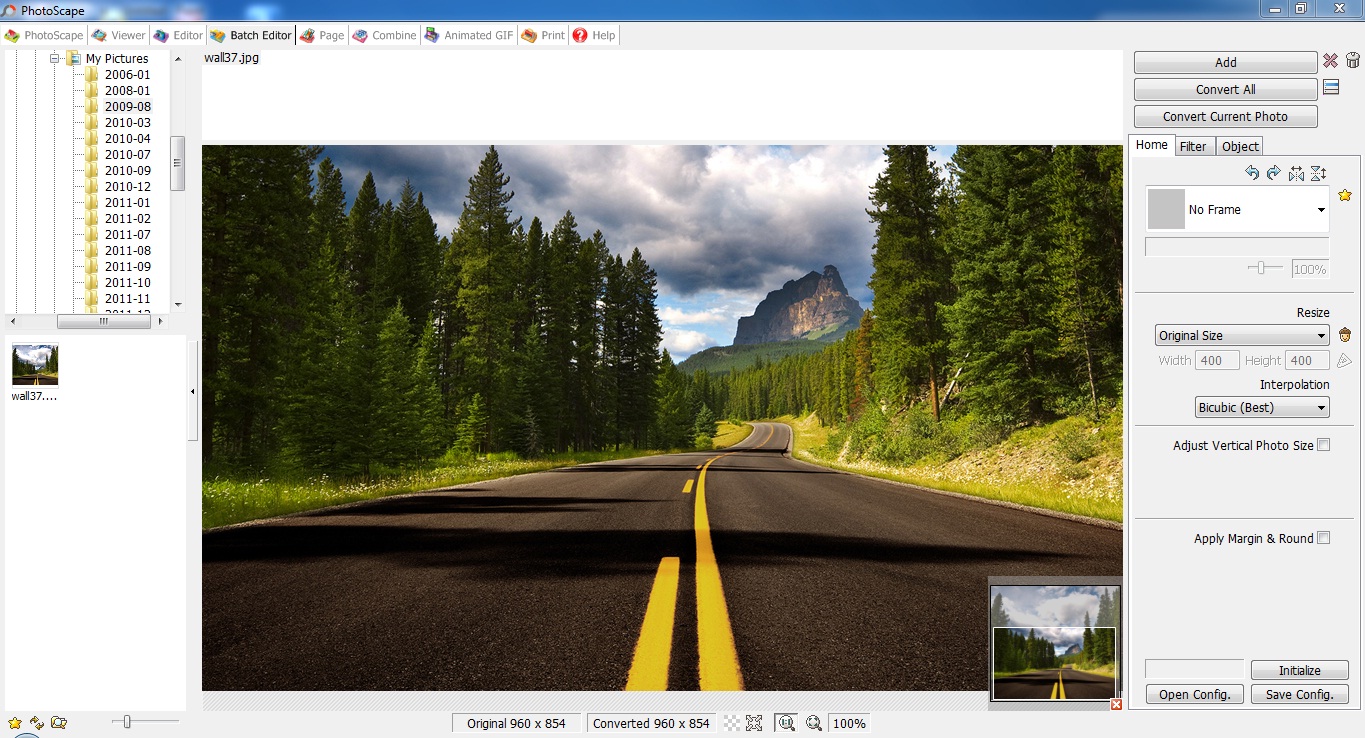Open the Help tab
1365x738 pixels.
pyautogui.click(x=594, y=35)
